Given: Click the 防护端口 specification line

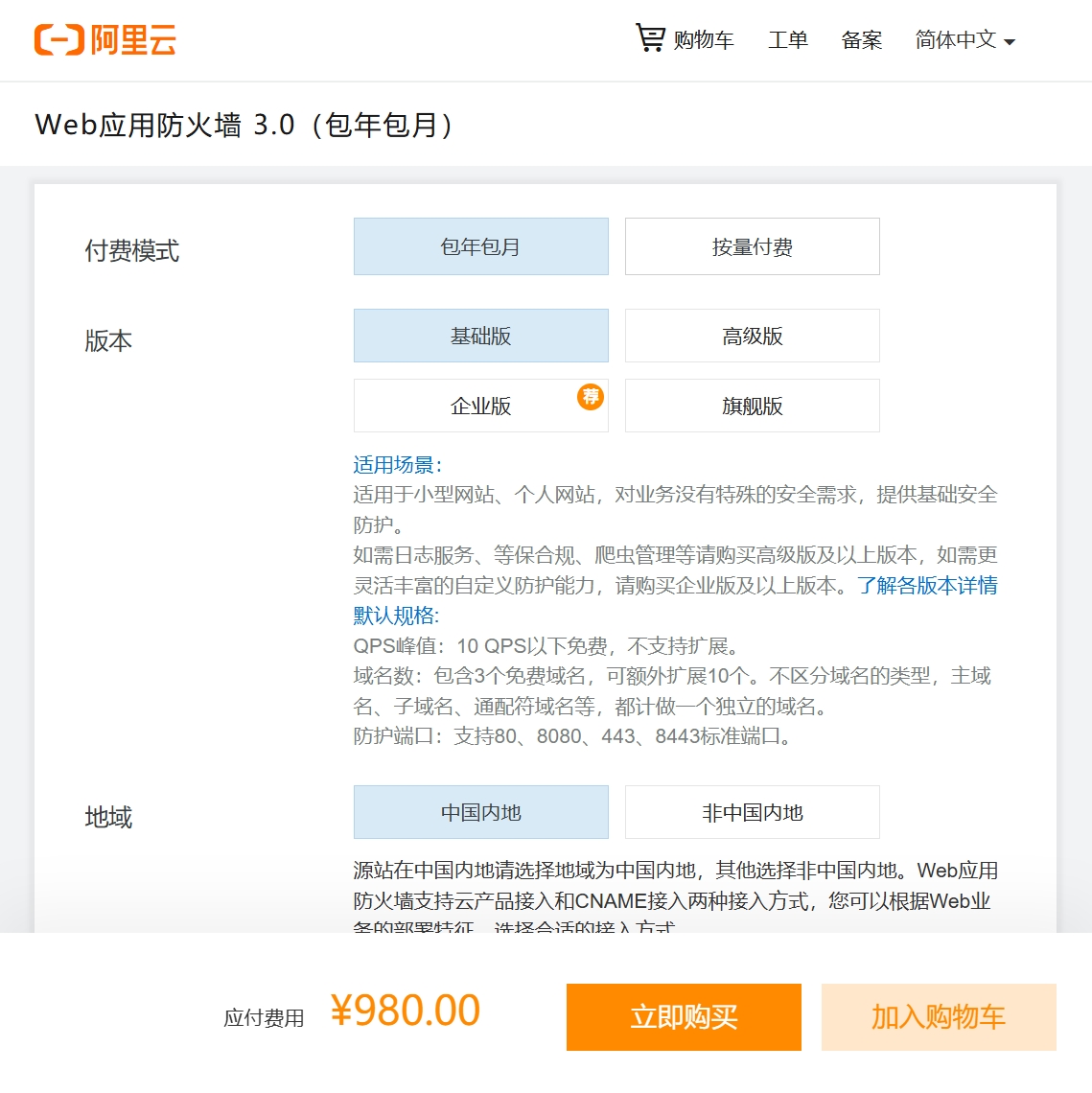Looking at the screenshot, I should pyautogui.click(x=572, y=736).
